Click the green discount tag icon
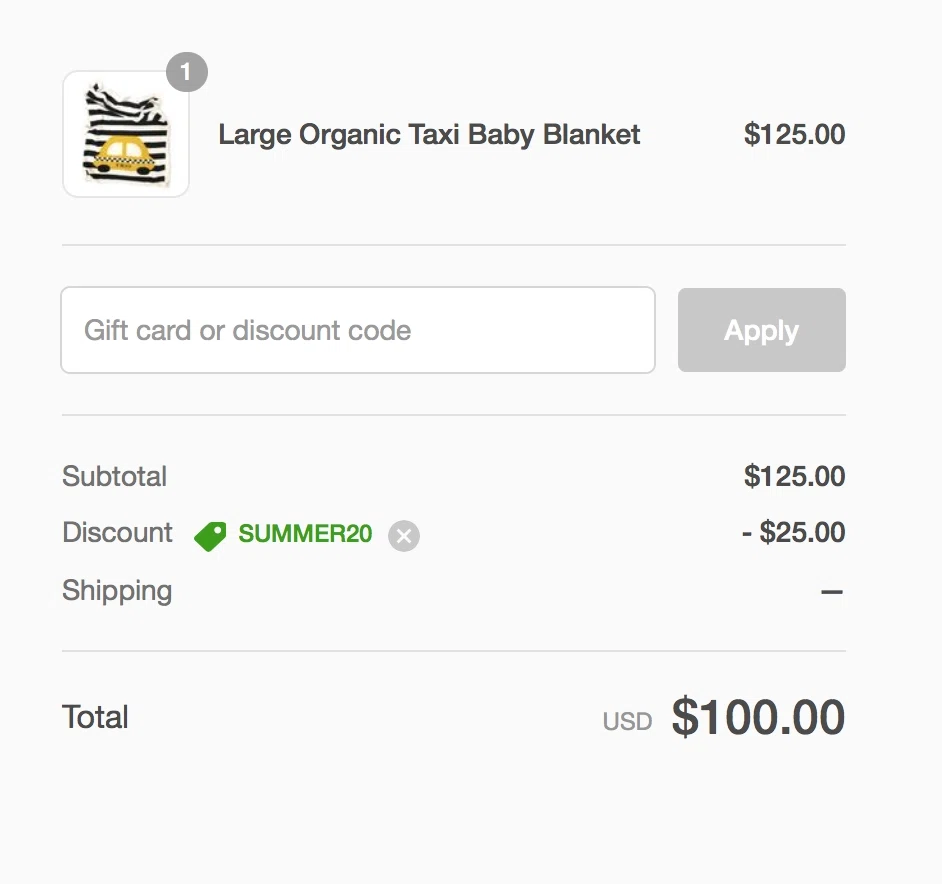The height and width of the screenshot is (884, 942). [x=210, y=536]
